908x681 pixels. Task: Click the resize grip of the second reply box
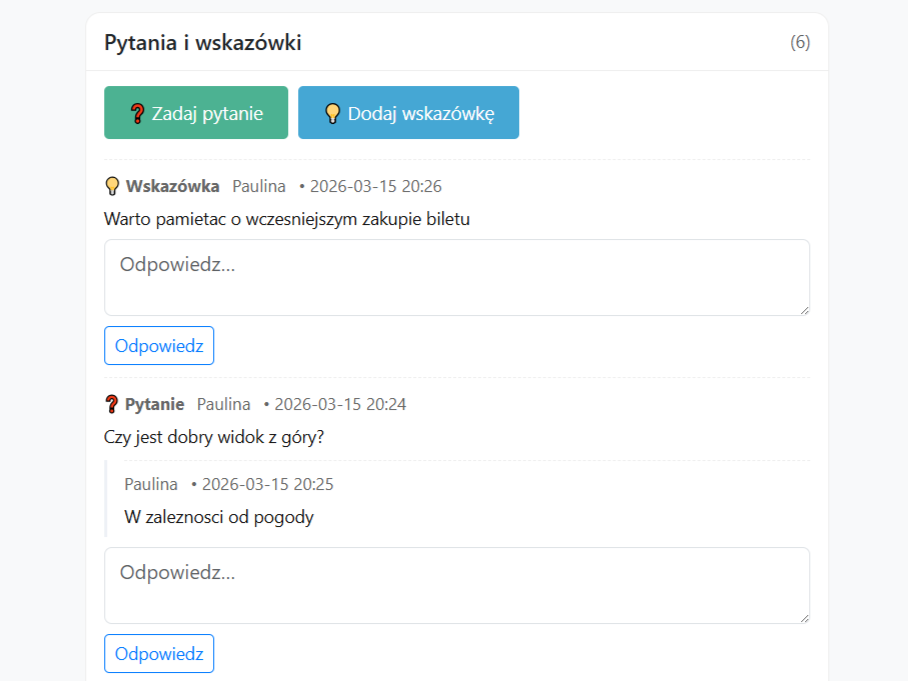803,617
